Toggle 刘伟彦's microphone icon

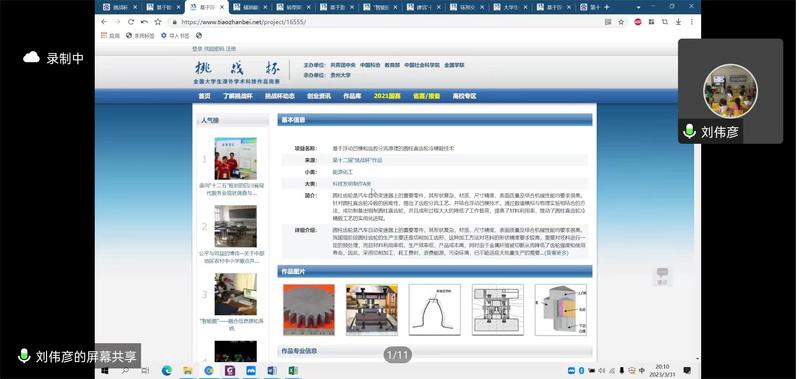(x=689, y=131)
